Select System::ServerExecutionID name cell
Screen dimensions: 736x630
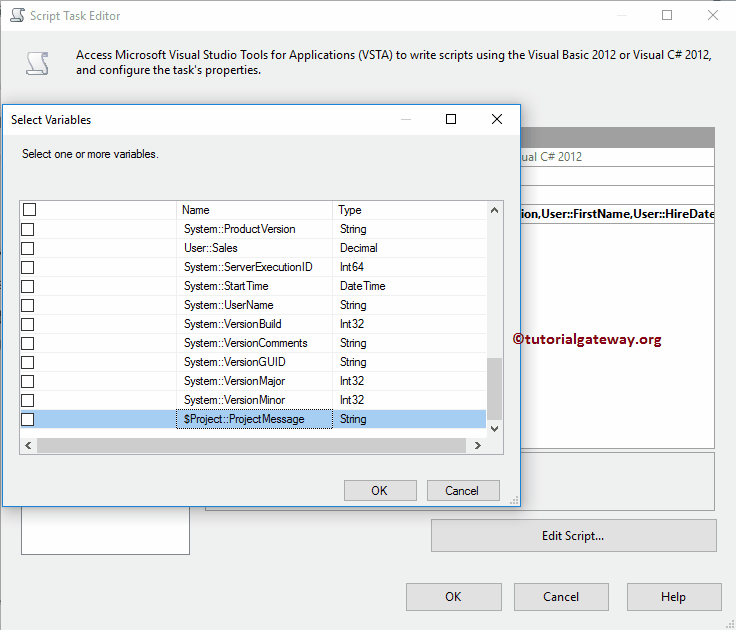(254, 267)
